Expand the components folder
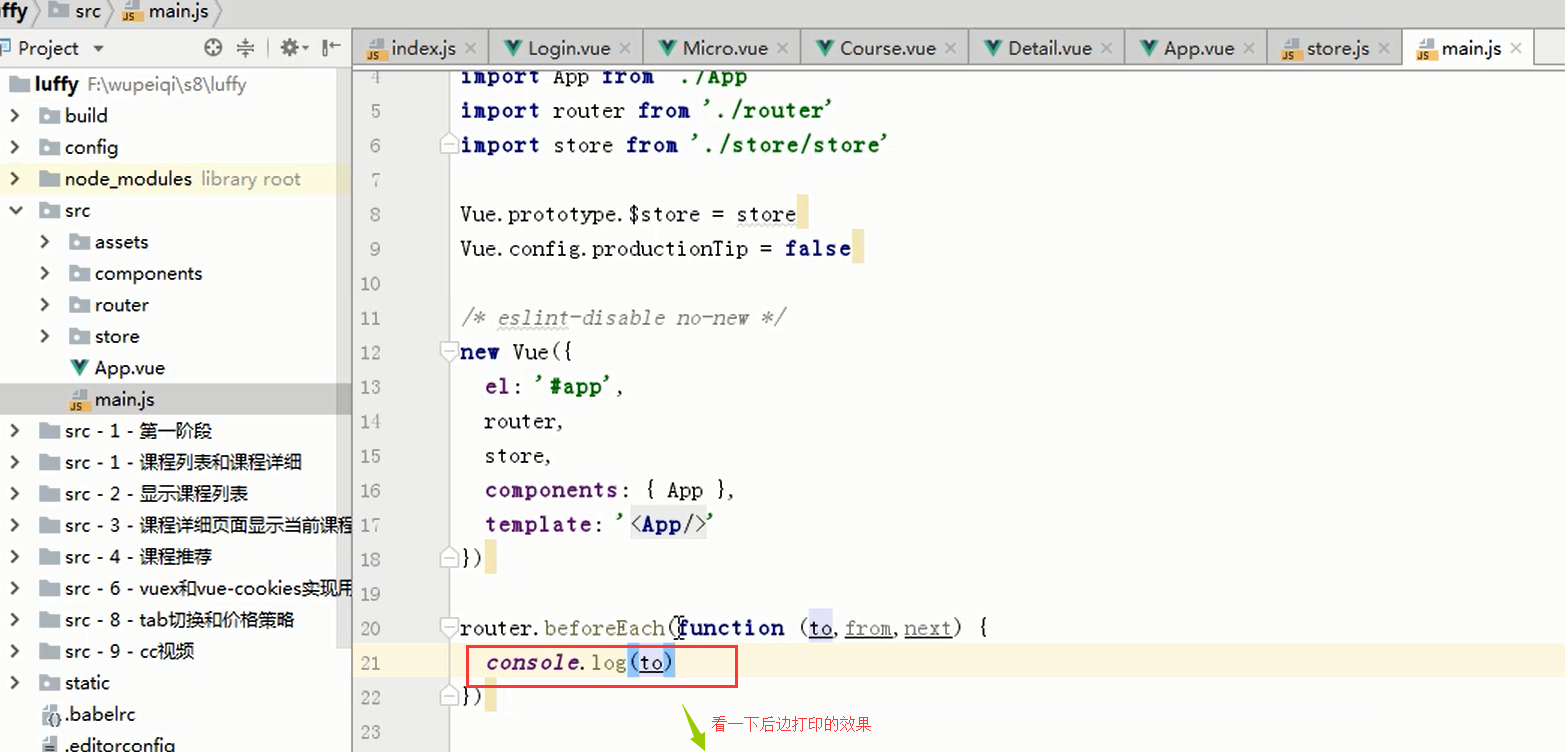The image size is (1565, 752). pos(45,274)
